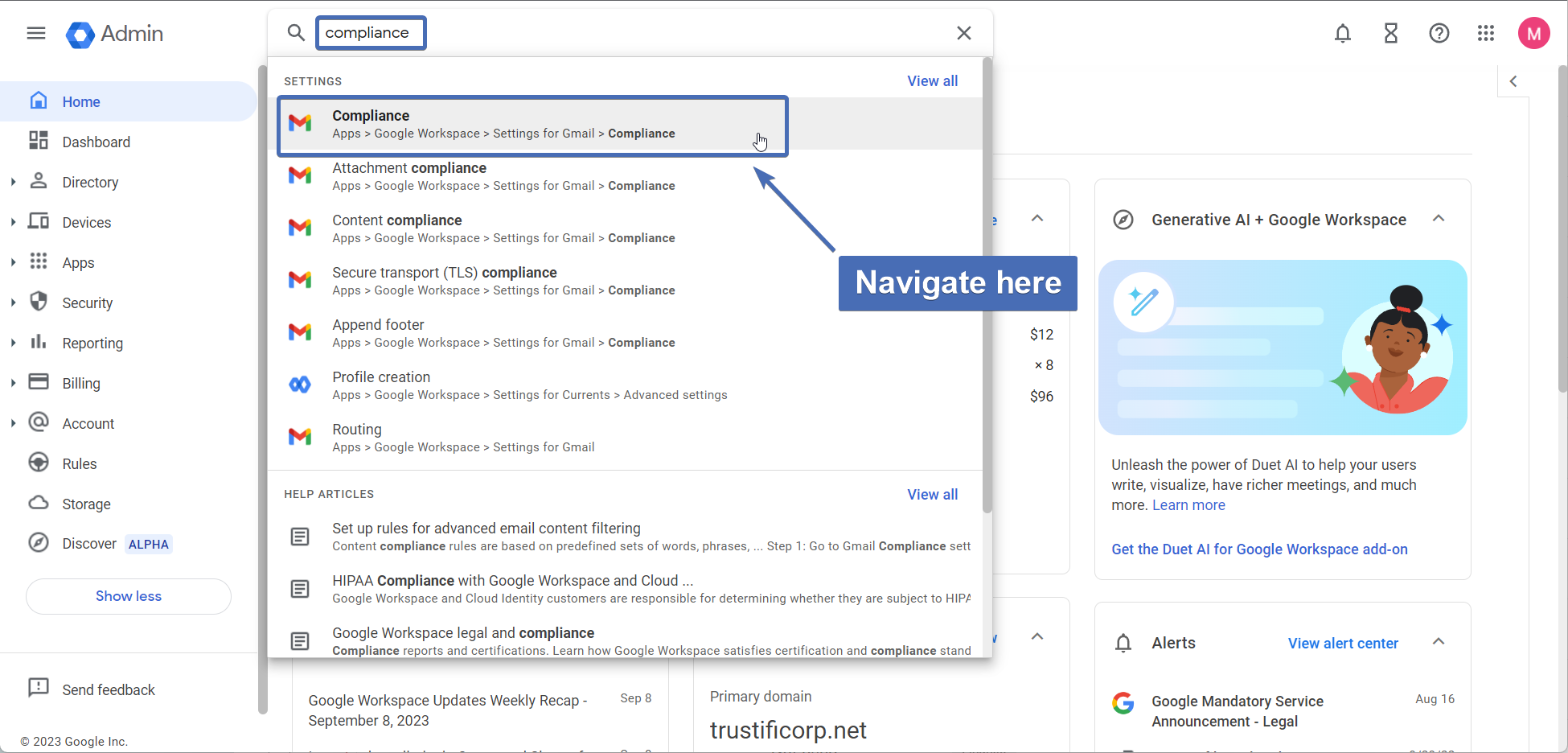Open Workspace Updates Weekly Recap item

(x=448, y=710)
